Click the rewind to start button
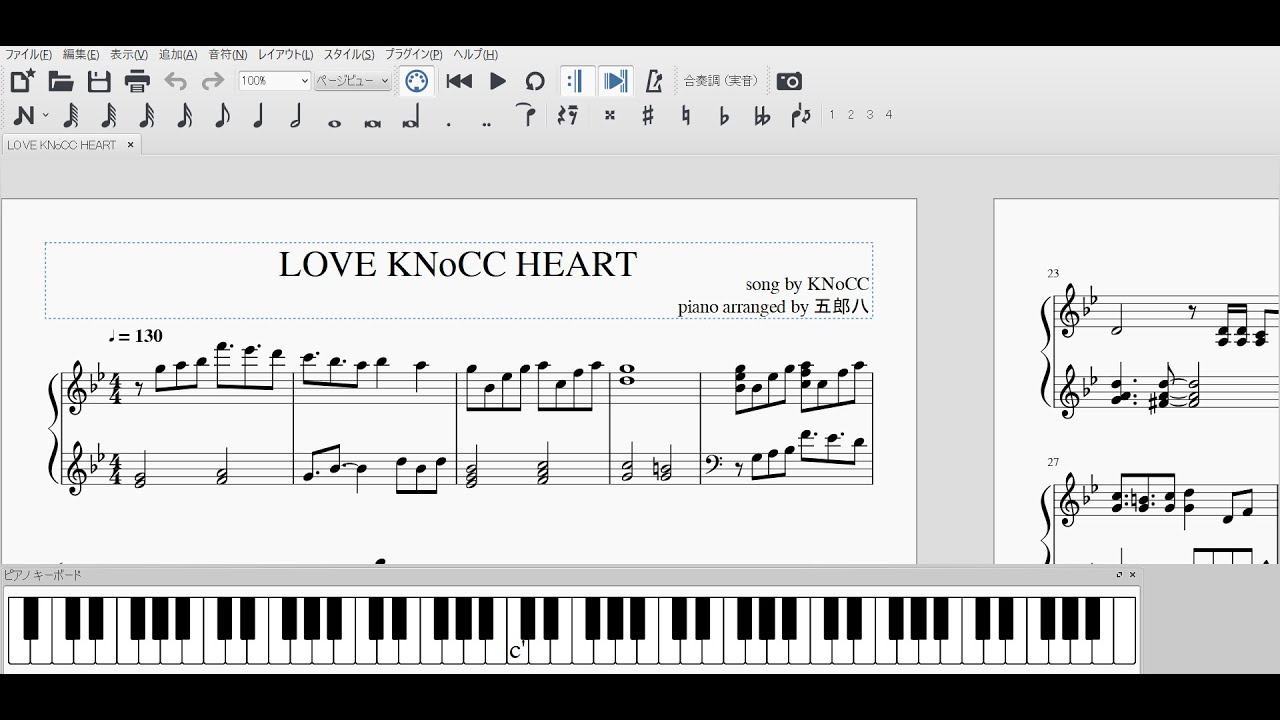Screen dimensions: 1280x720 [x=459, y=81]
